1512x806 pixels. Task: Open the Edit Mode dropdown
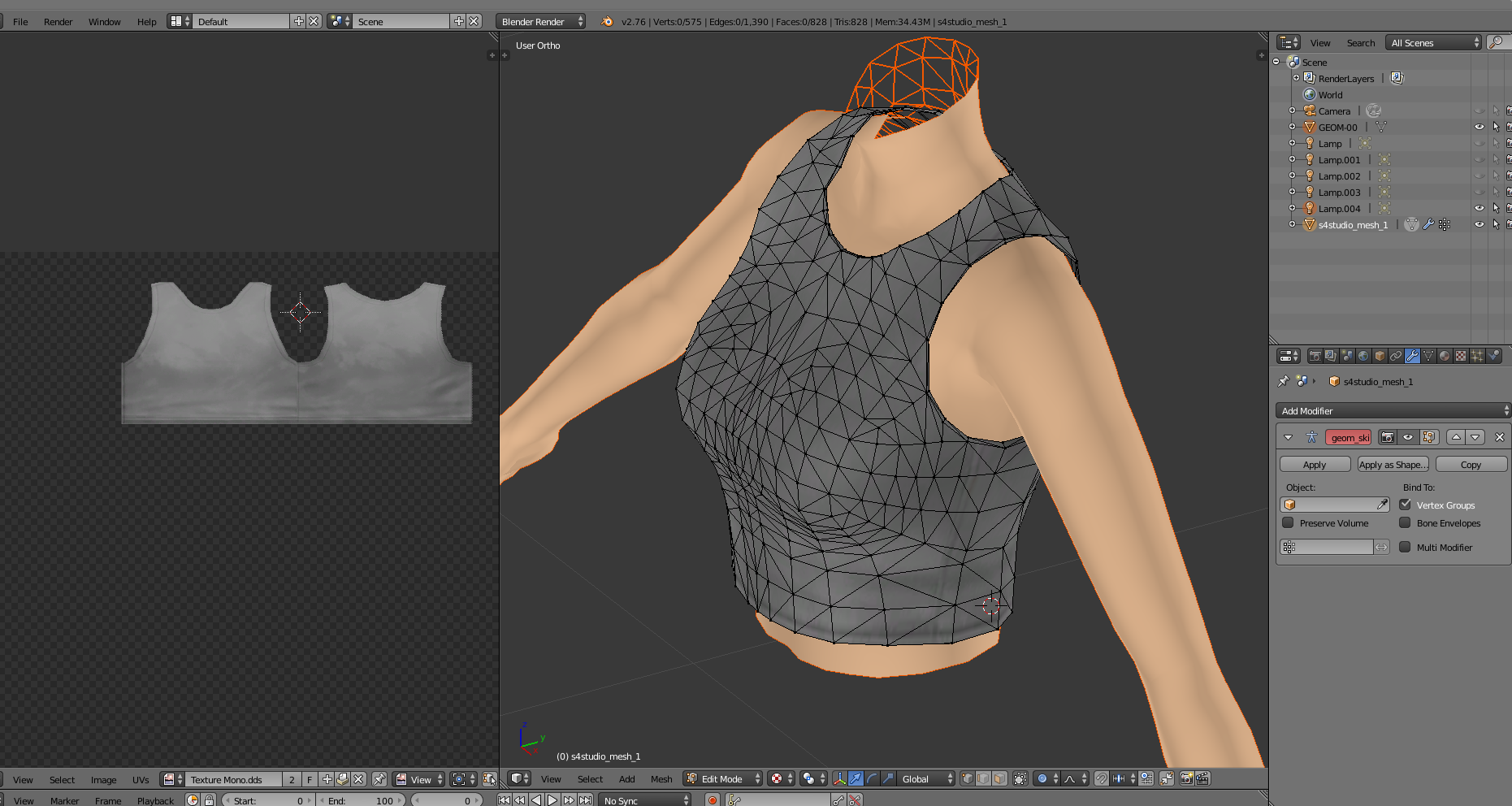coord(721,778)
